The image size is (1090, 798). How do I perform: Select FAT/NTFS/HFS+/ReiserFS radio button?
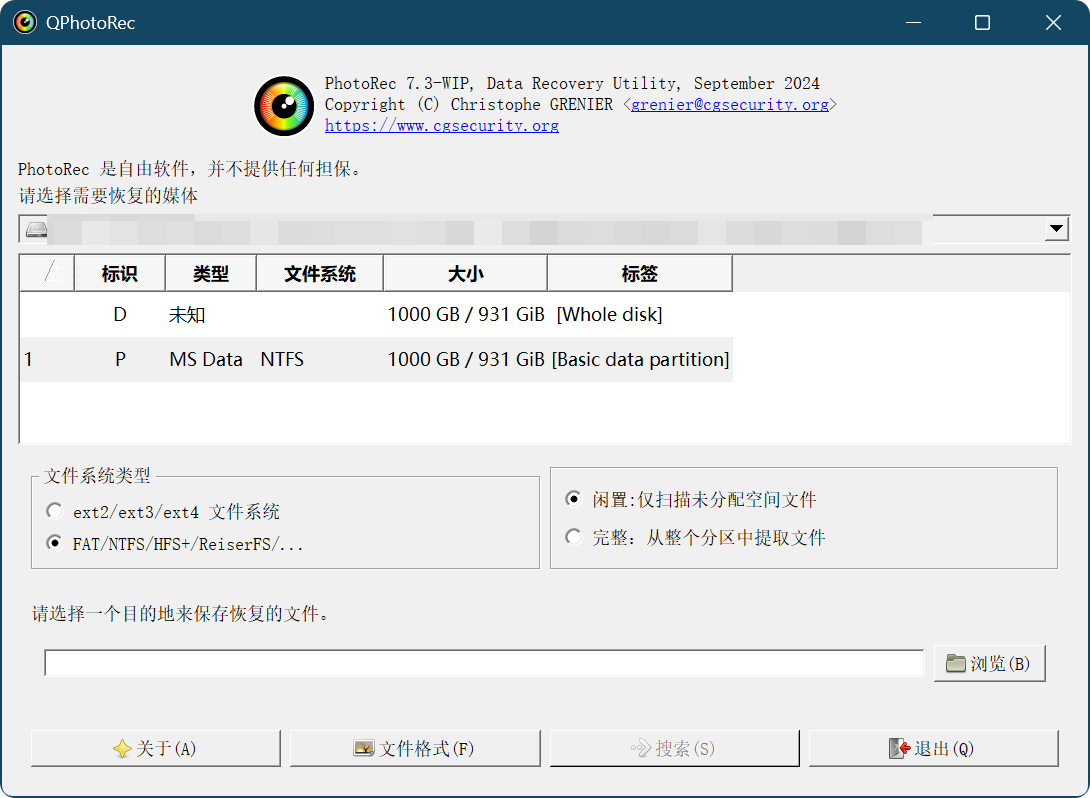point(54,543)
